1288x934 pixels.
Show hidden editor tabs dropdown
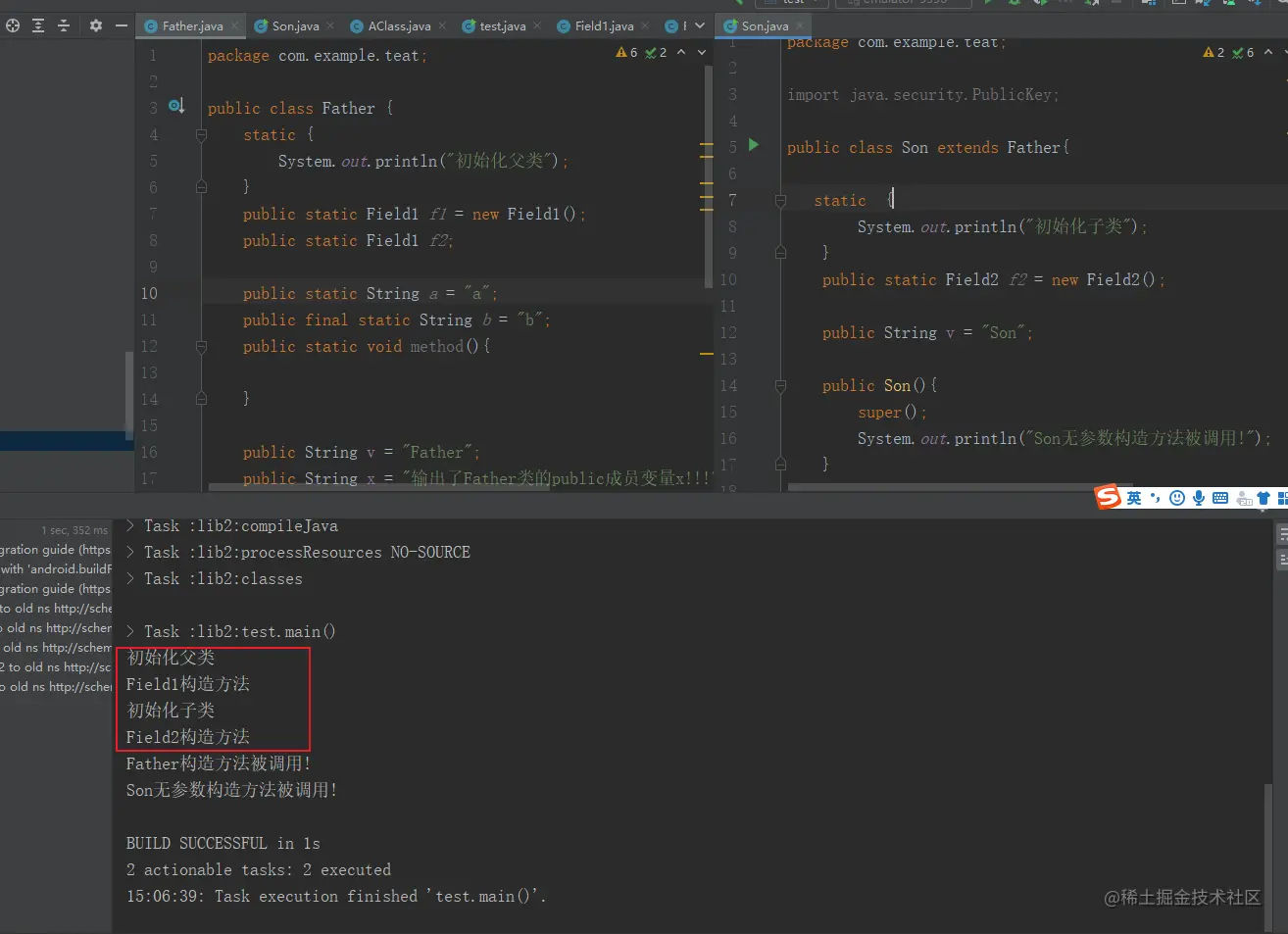(x=700, y=25)
